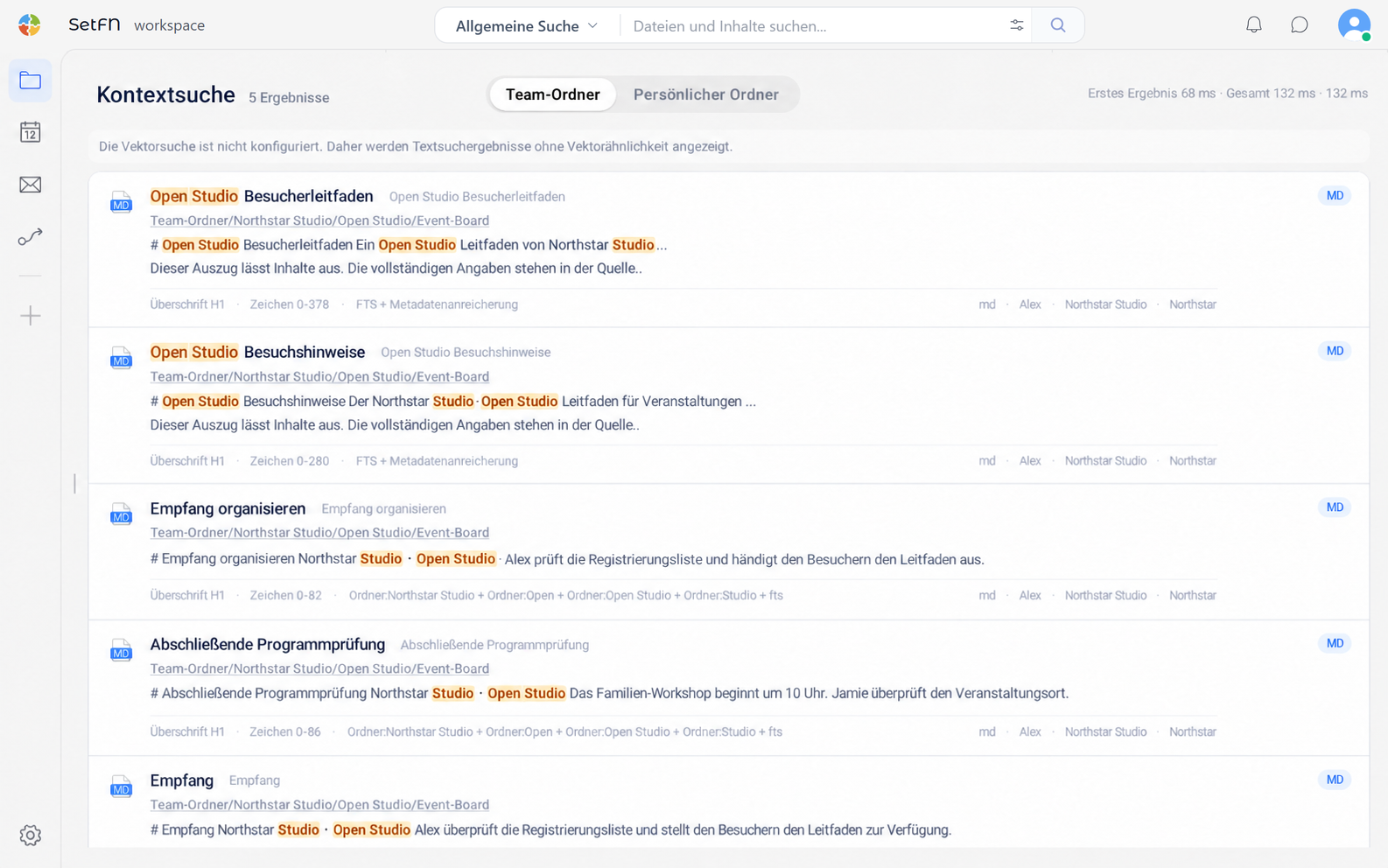Click the magnifier search button
The image size is (1388, 868).
pyautogui.click(x=1058, y=25)
